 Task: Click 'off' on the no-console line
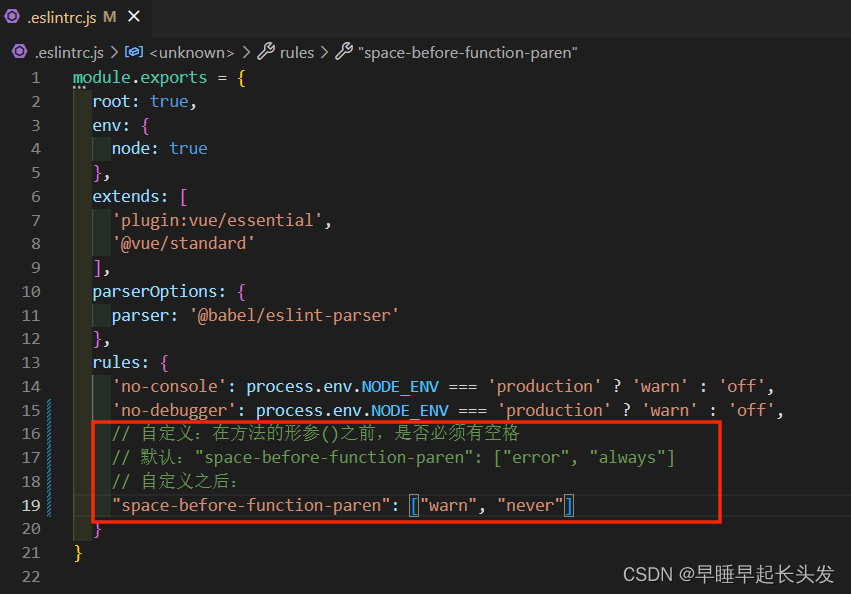click(x=742, y=387)
